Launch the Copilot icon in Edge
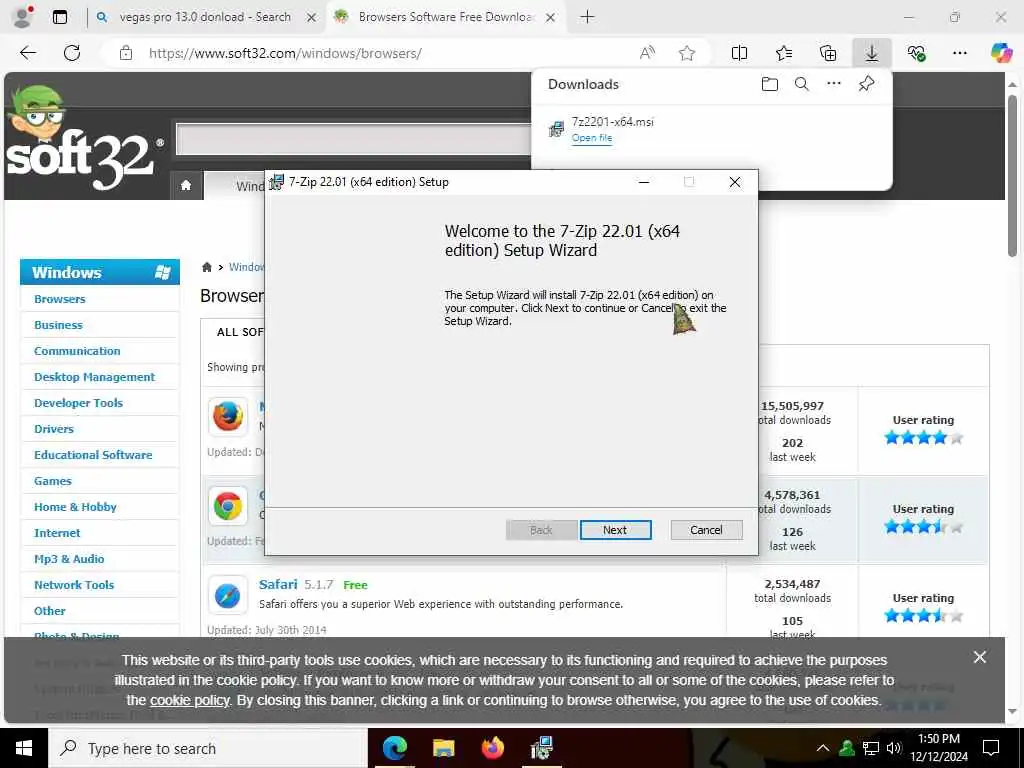1024x768 pixels. tap(1000, 53)
